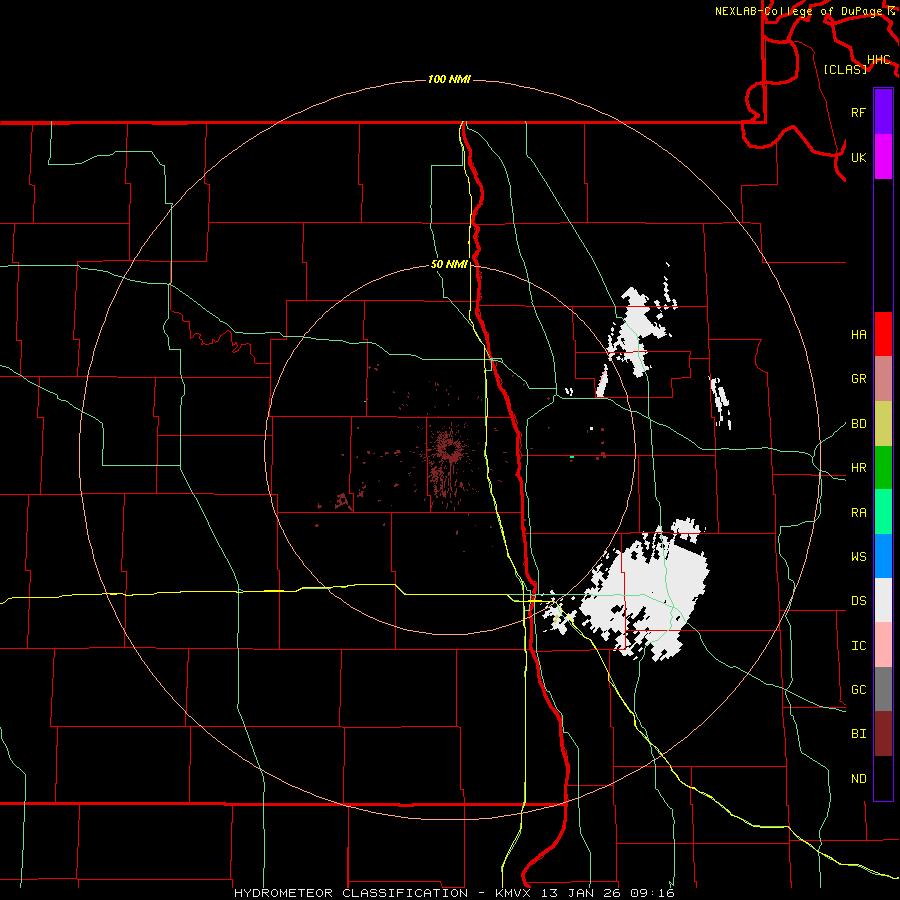Click the BI dark red legend swatch
Image resolution: width=900 pixels, height=900 pixels.
tap(883, 734)
